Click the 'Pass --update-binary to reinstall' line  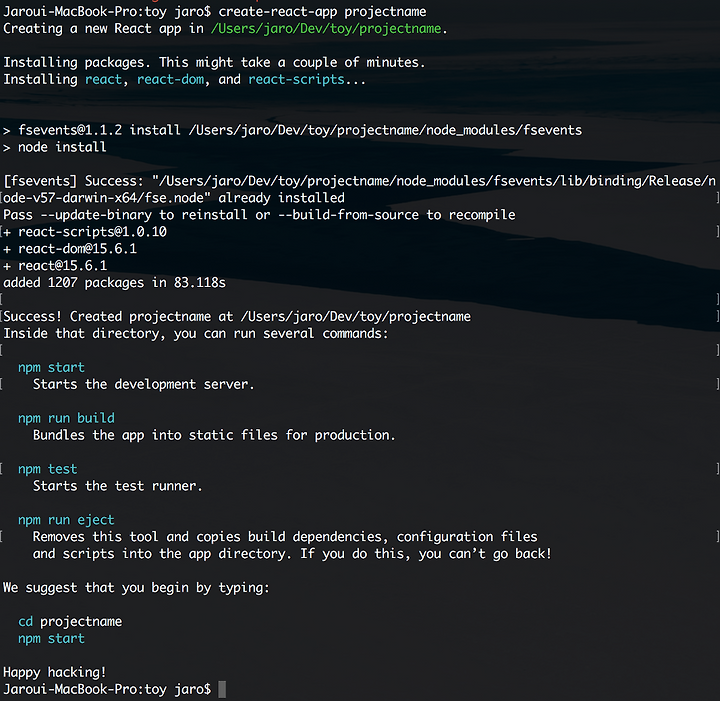pyautogui.click(x=259, y=215)
